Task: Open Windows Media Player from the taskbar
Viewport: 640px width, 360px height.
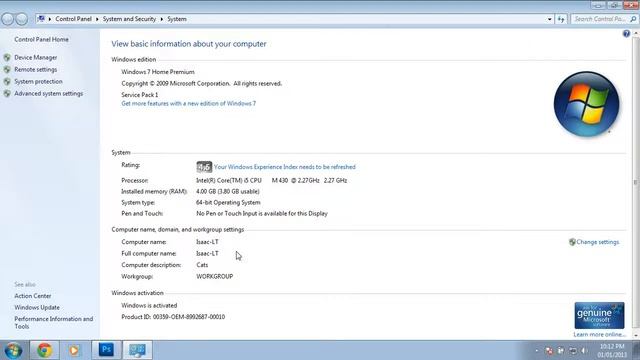Action: [74, 350]
